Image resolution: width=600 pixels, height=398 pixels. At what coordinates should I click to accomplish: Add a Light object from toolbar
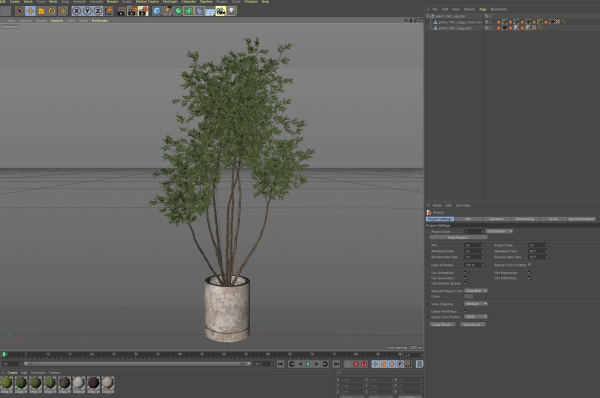(232, 11)
